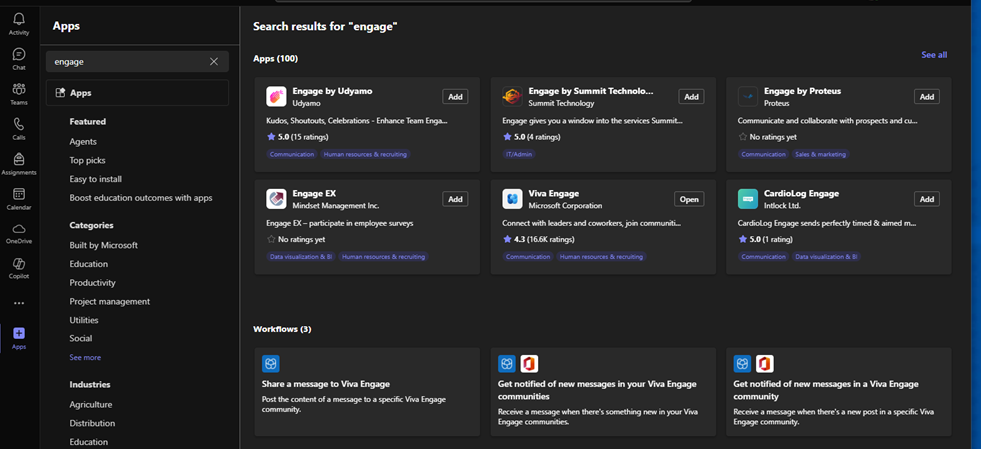Open Top picks in Featured
This screenshot has width=981, height=449.
click(x=88, y=161)
